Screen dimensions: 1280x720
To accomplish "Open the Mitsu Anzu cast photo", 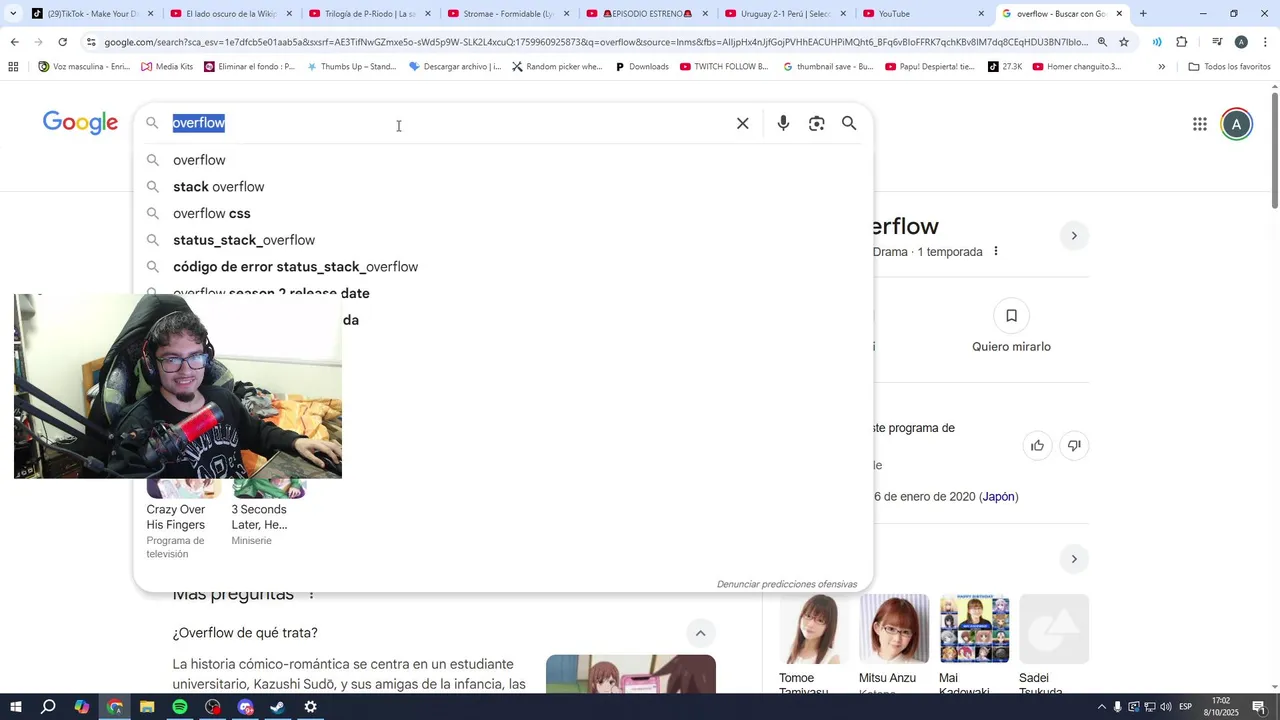I will (894, 629).
